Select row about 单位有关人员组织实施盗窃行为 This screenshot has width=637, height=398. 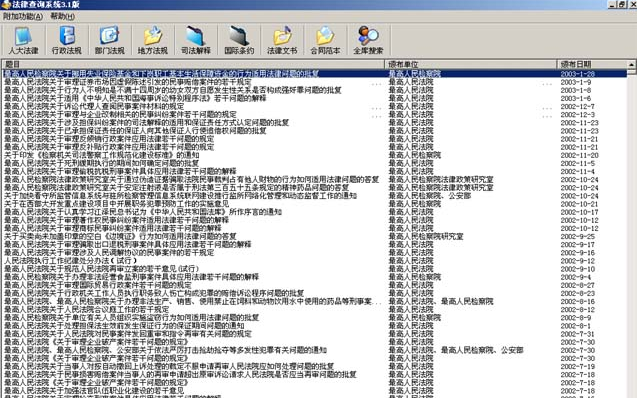pos(315,318)
